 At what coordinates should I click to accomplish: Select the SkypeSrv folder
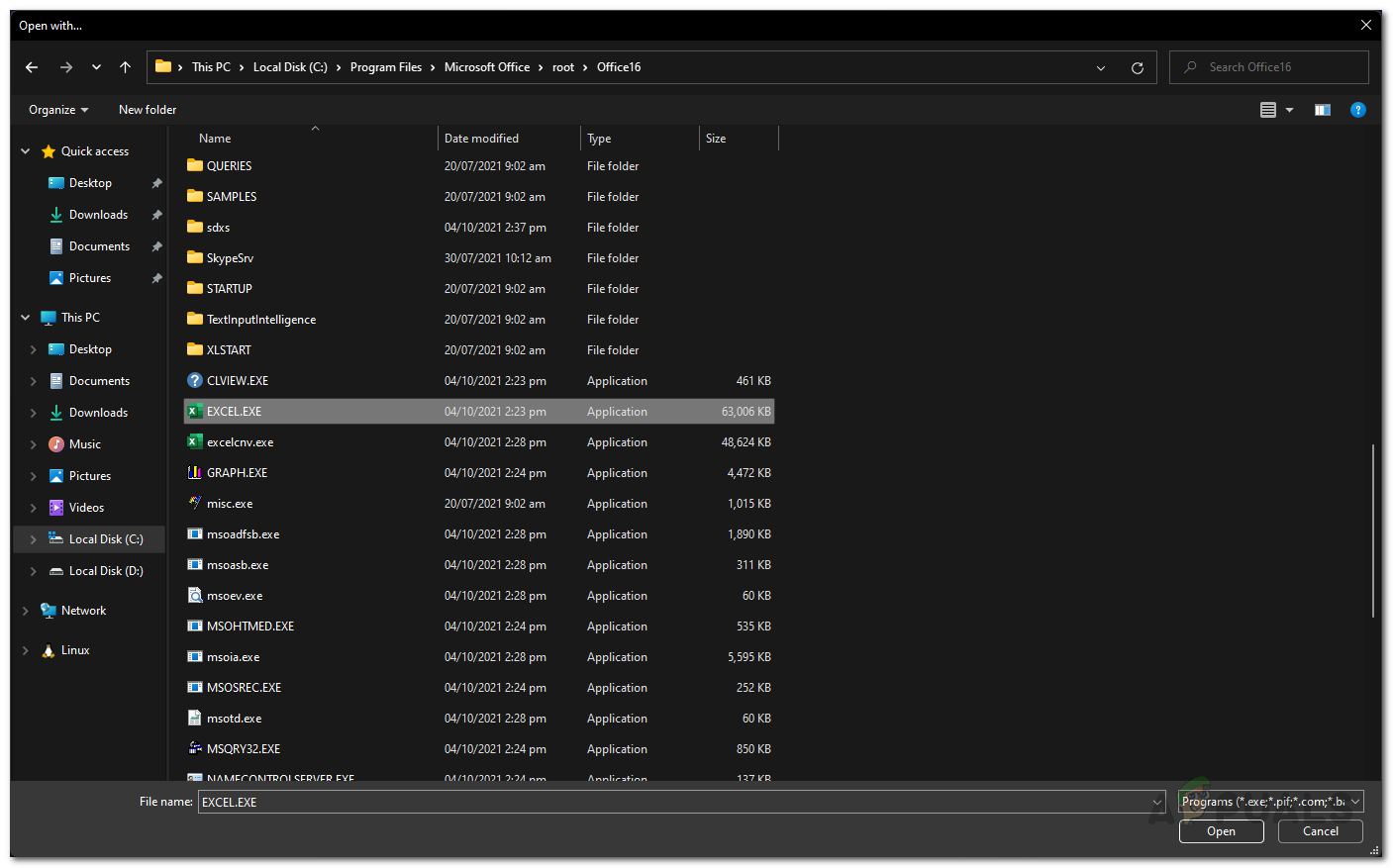click(479, 258)
